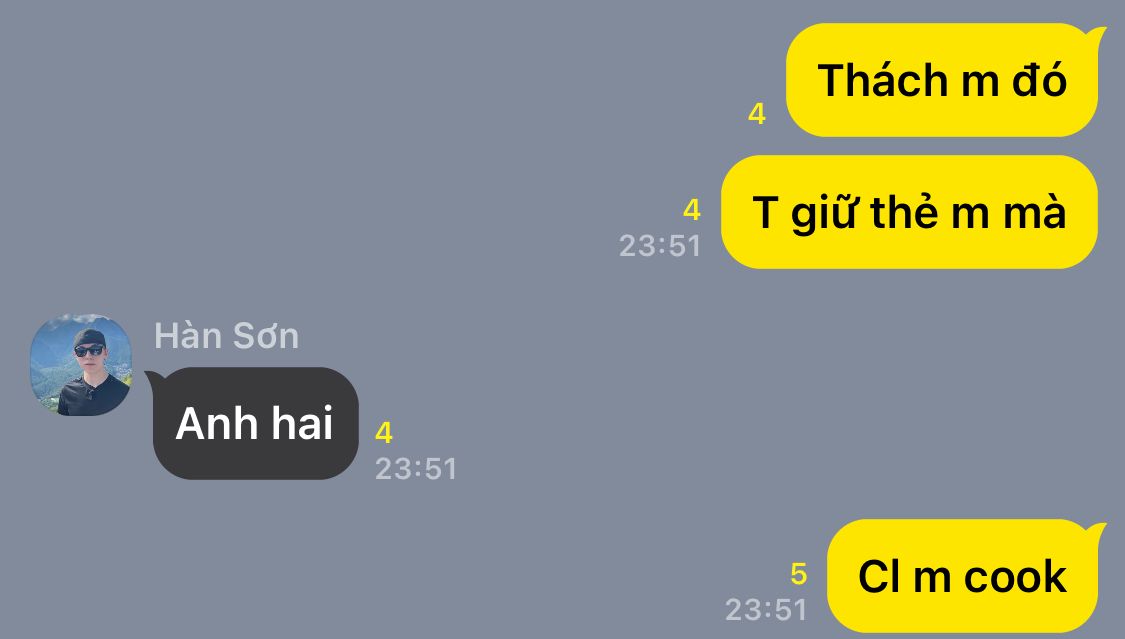Click the word "Thách" in the top message
This screenshot has height=639, width=1125.
click(883, 80)
